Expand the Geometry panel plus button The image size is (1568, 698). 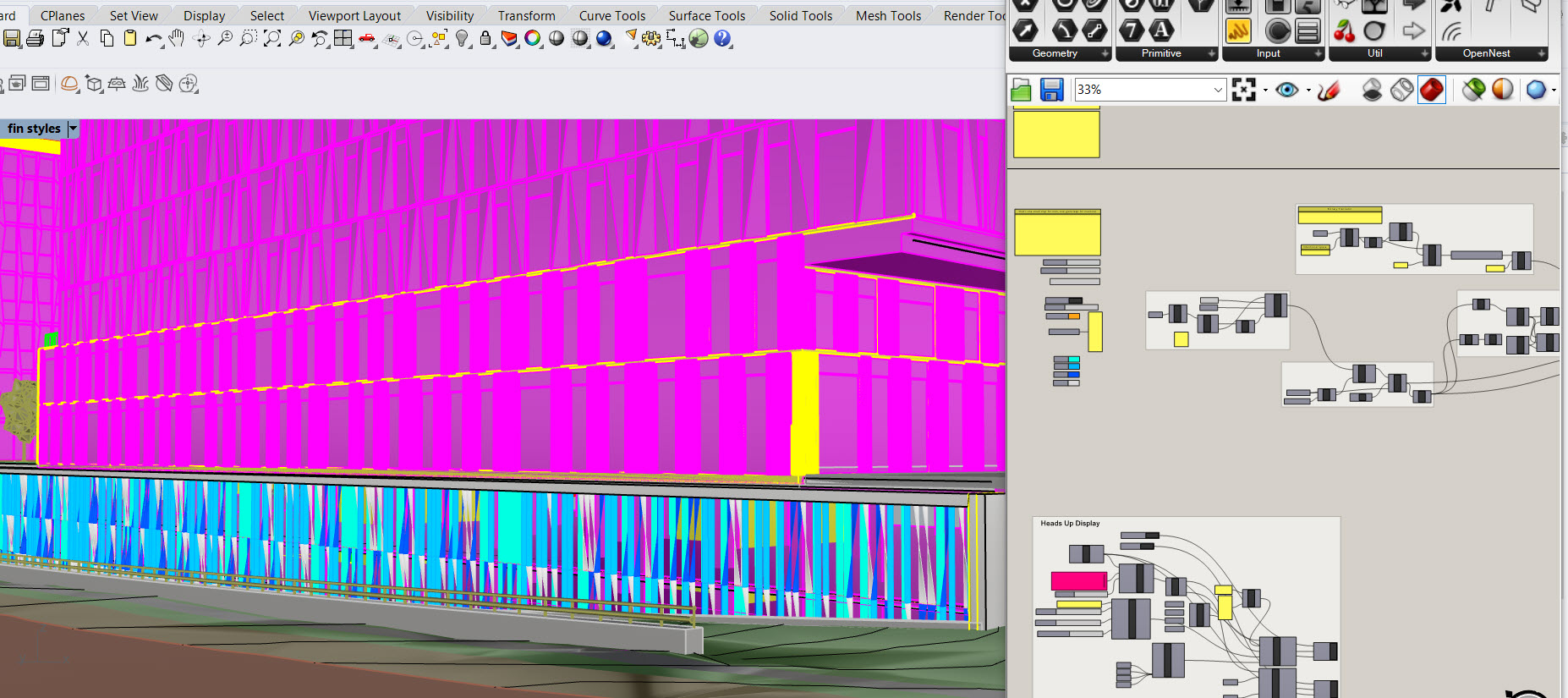click(1105, 53)
